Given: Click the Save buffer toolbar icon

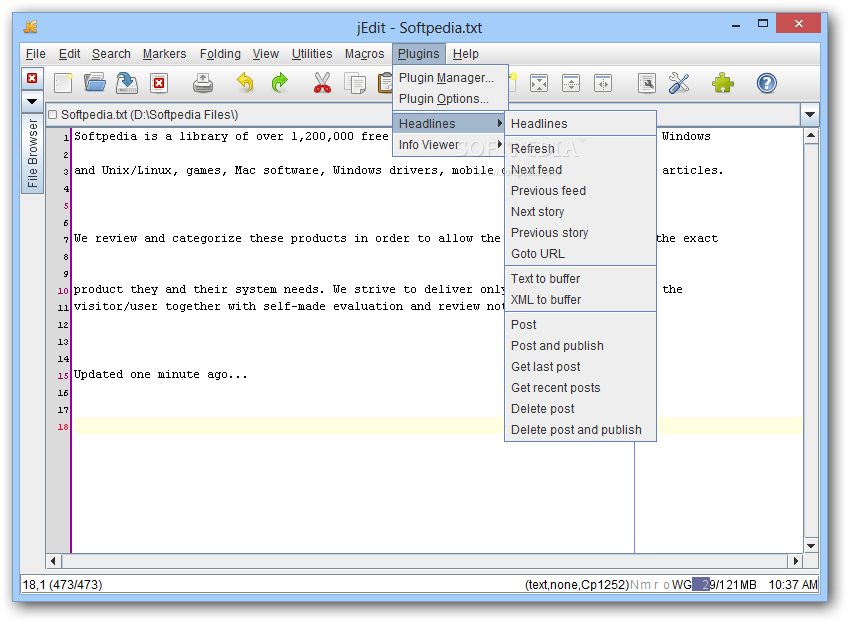Looking at the screenshot, I should (127, 83).
